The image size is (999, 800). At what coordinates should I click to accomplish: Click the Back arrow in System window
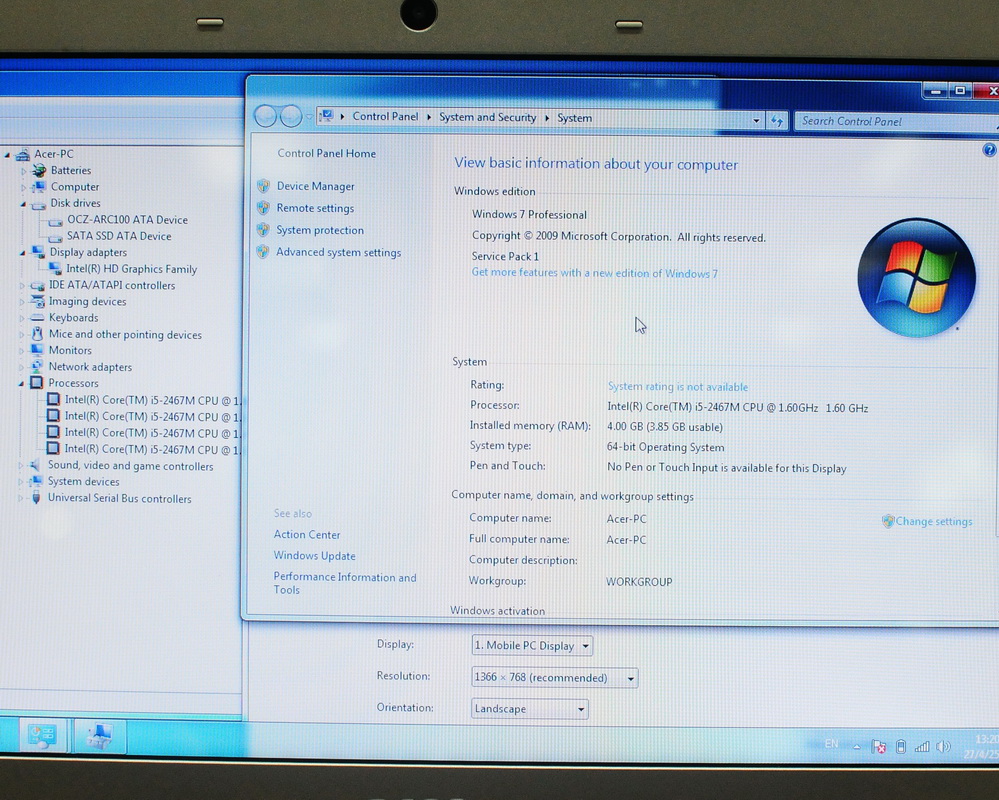click(x=266, y=116)
